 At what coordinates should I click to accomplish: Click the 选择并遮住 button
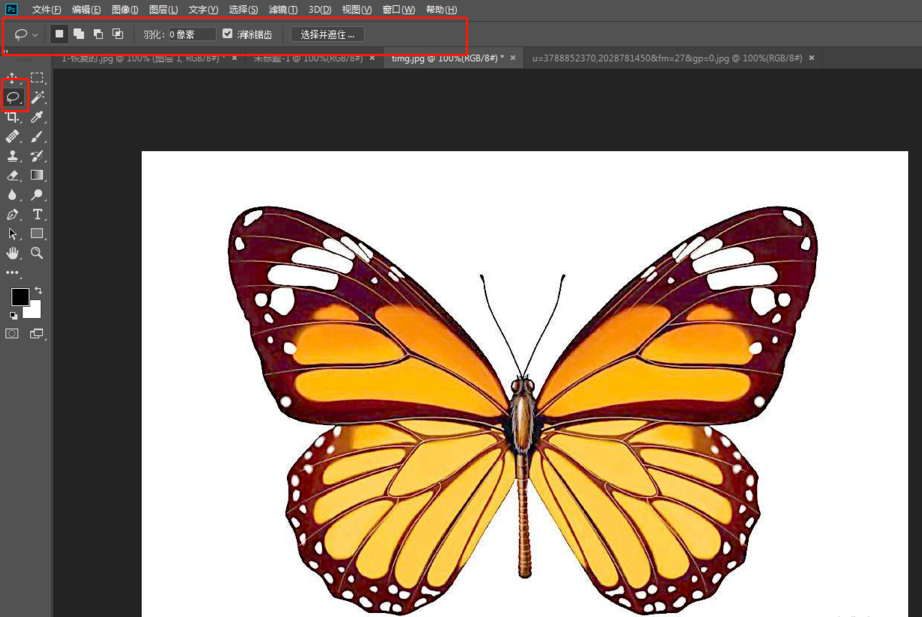pyautogui.click(x=328, y=34)
